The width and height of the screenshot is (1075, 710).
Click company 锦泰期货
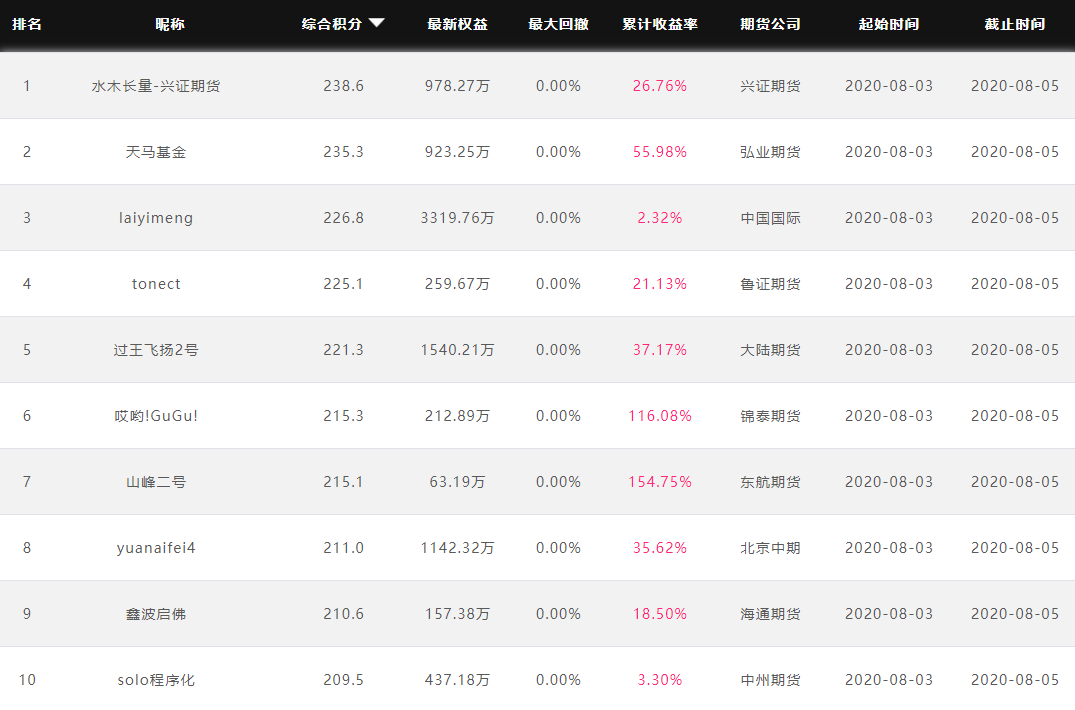770,416
